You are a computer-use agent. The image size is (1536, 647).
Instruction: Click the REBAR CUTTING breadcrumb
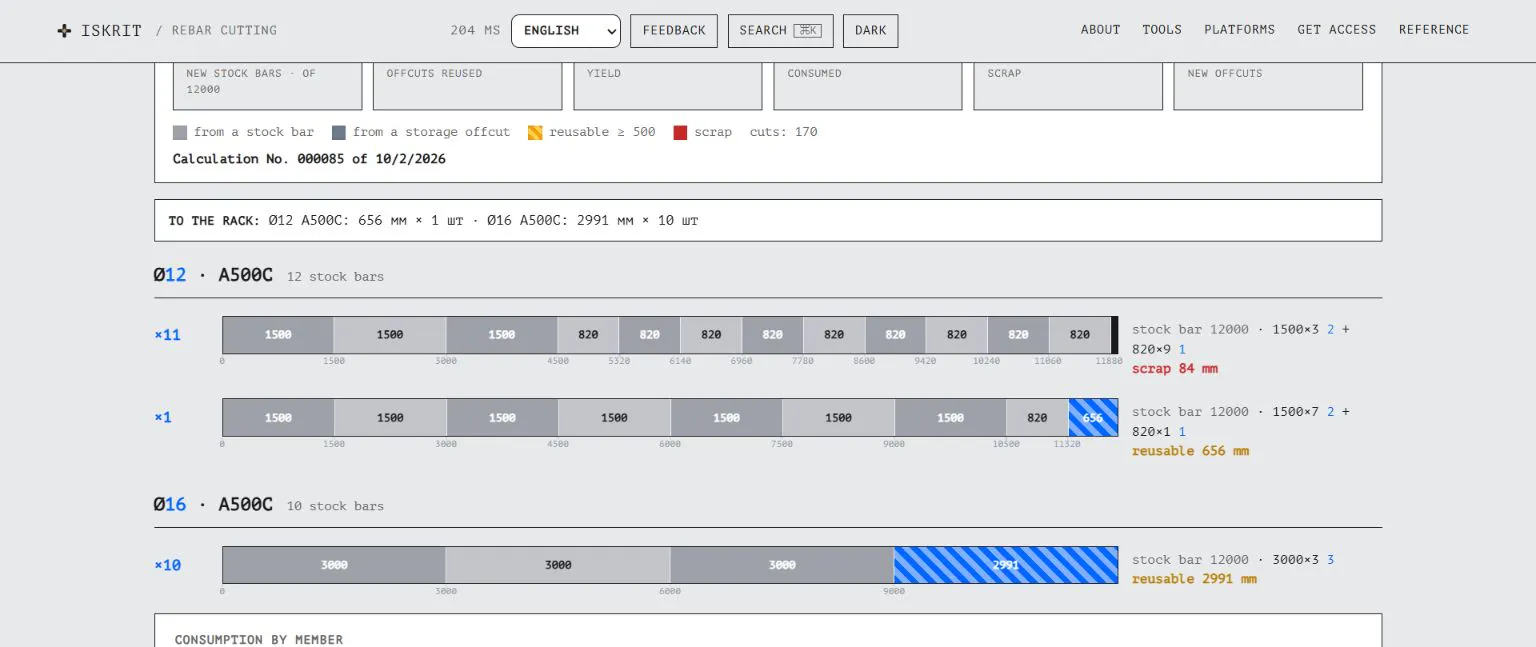click(x=224, y=31)
